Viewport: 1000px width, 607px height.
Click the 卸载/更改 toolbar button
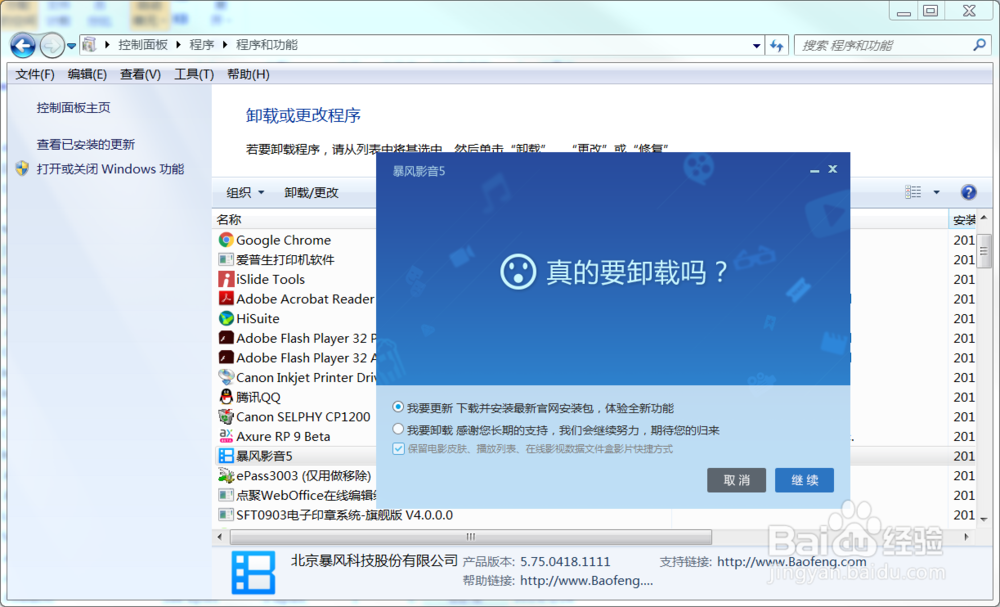[x=311, y=193]
